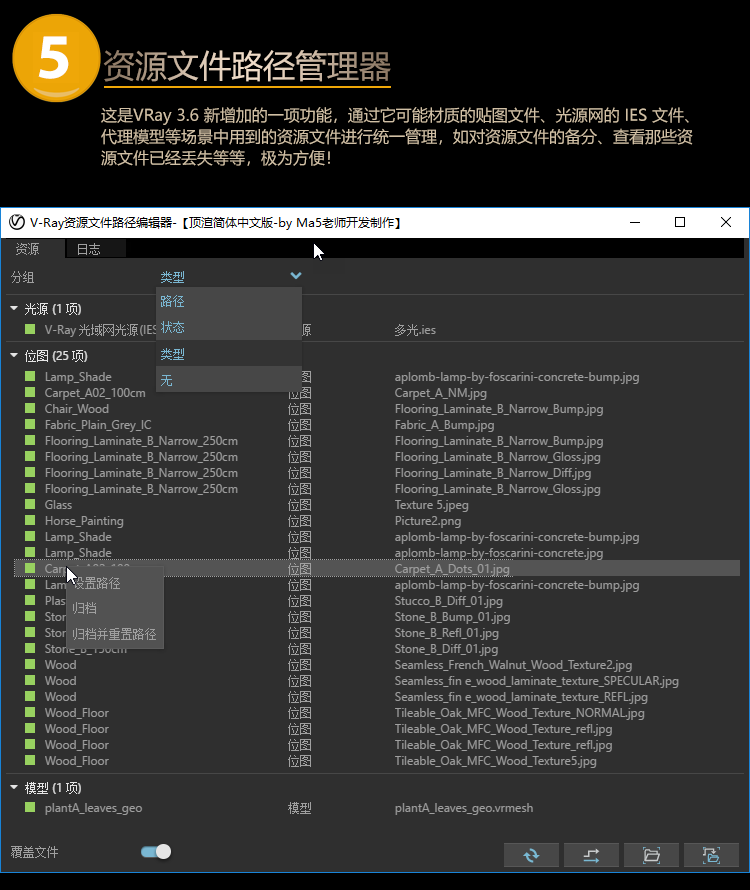The image size is (750, 890).
Task: Click the archive folder icon button
Action: coord(651,855)
